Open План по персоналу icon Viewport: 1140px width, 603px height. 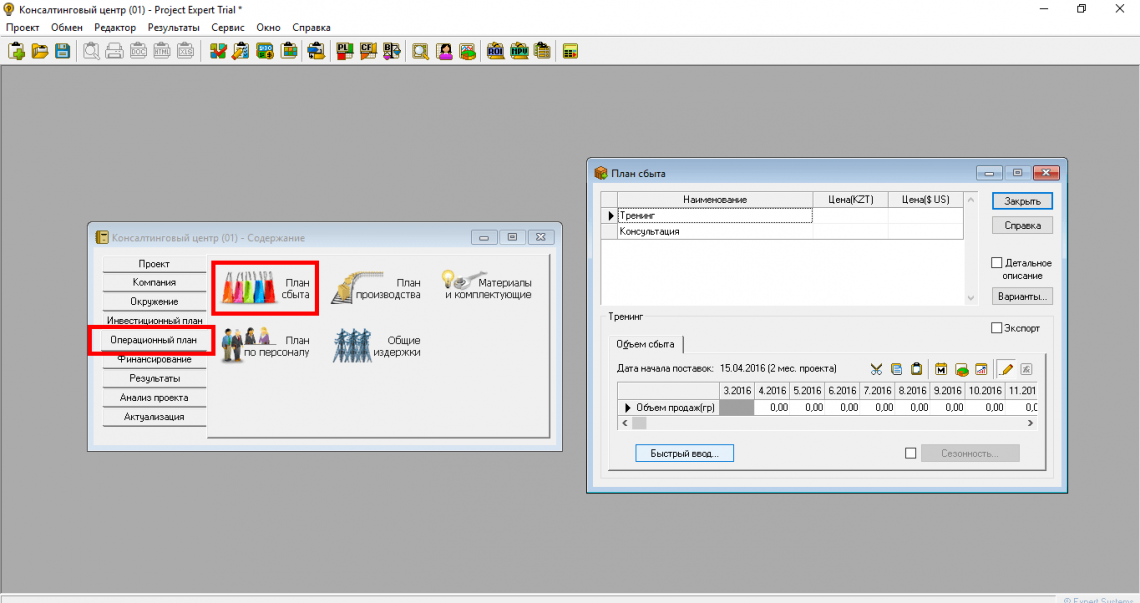(x=266, y=346)
